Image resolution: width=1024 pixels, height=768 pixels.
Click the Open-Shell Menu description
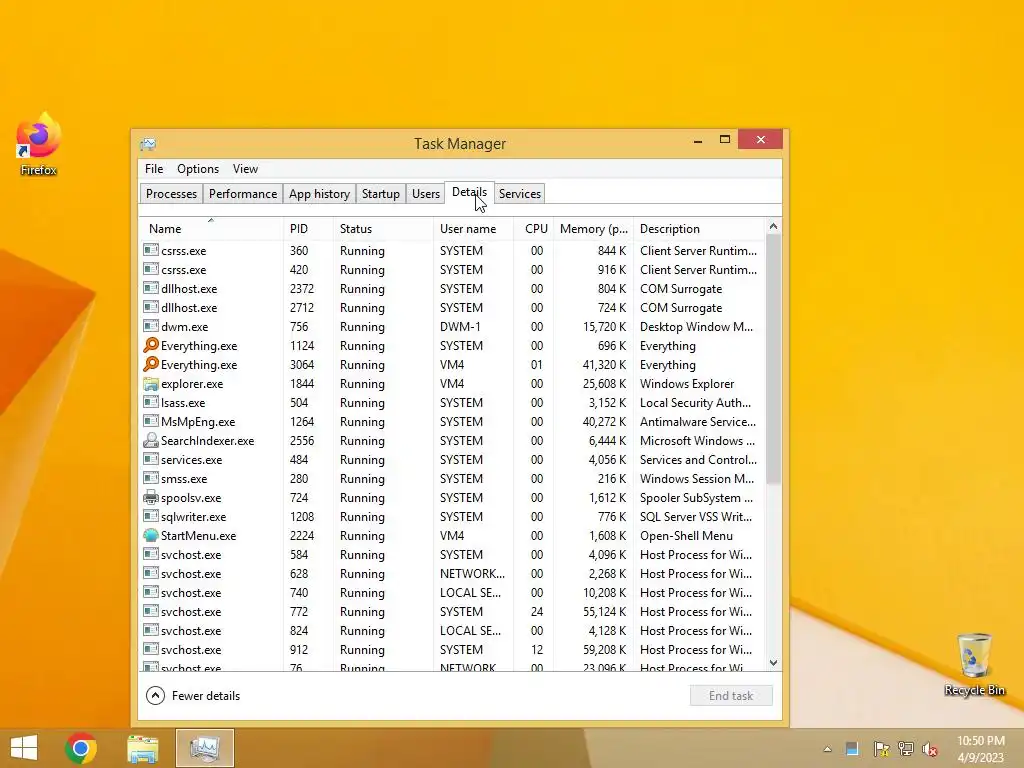pyautogui.click(x=686, y=536)
